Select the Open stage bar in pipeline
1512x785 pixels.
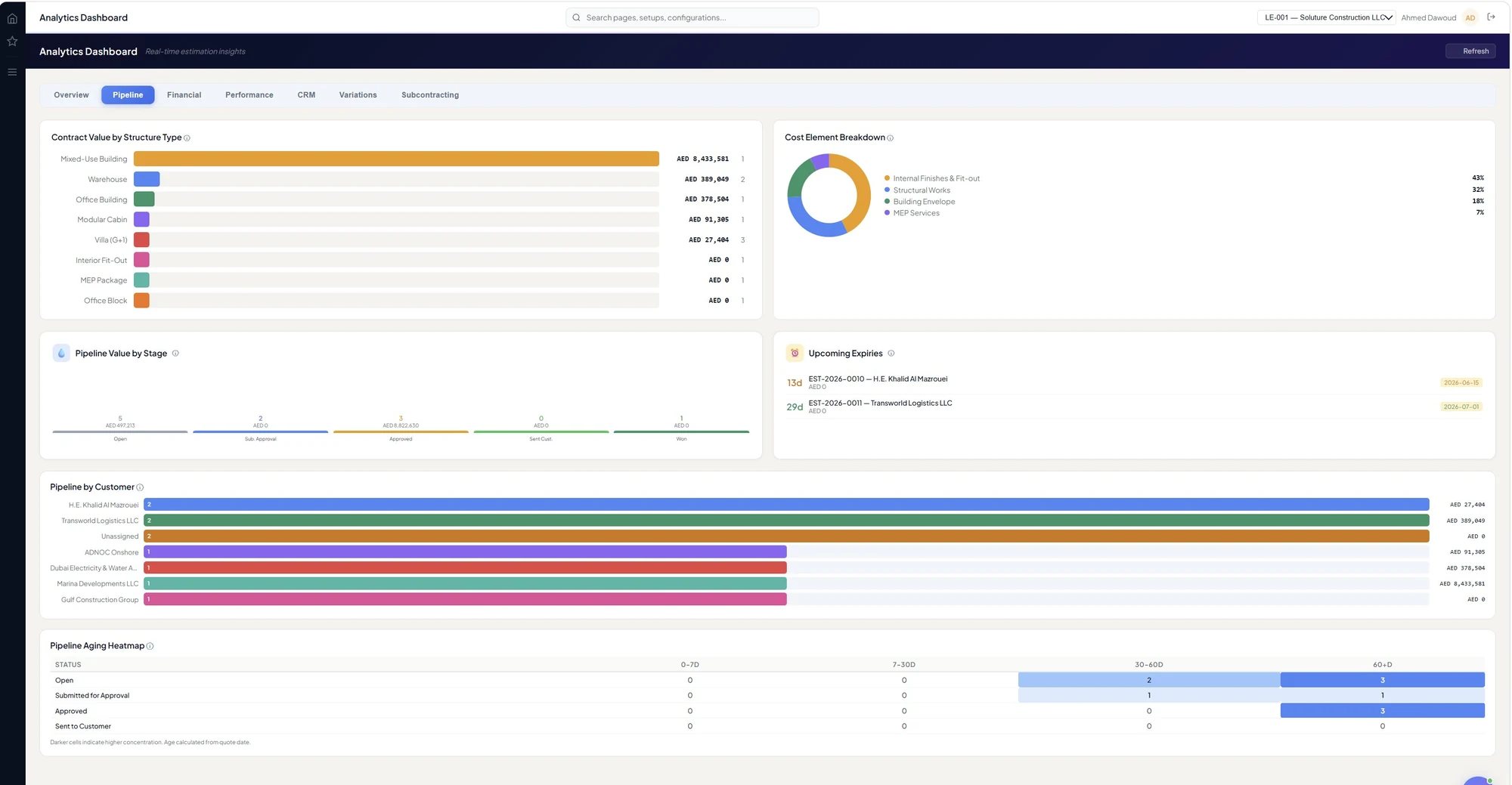click(120, 431)
